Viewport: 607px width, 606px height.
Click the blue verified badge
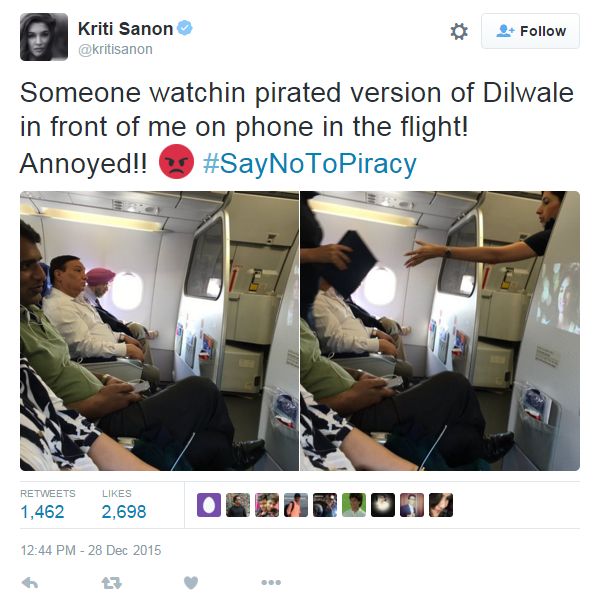(x=185, y=28)
